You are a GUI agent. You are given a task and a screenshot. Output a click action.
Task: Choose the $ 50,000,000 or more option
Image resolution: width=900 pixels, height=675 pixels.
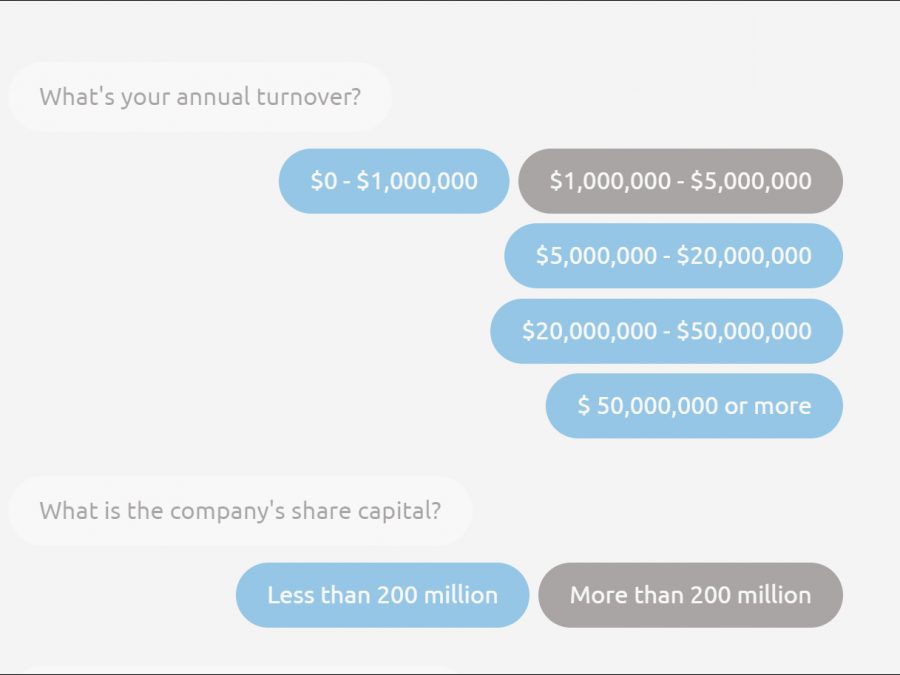click(694, 406)
